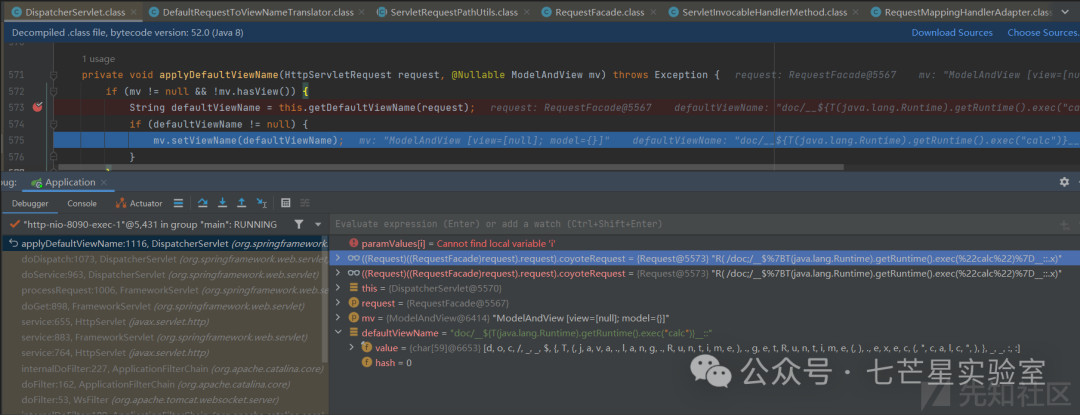
Task: Step over in the debugger toolbar
Action: [202, 203]
